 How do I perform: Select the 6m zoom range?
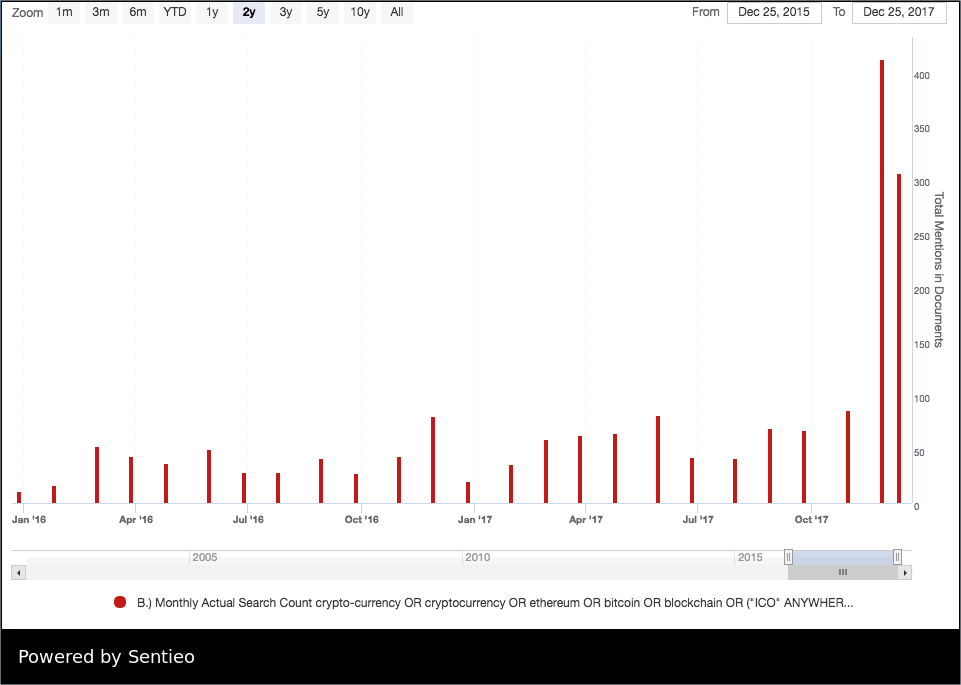click(x=138, y=12)
